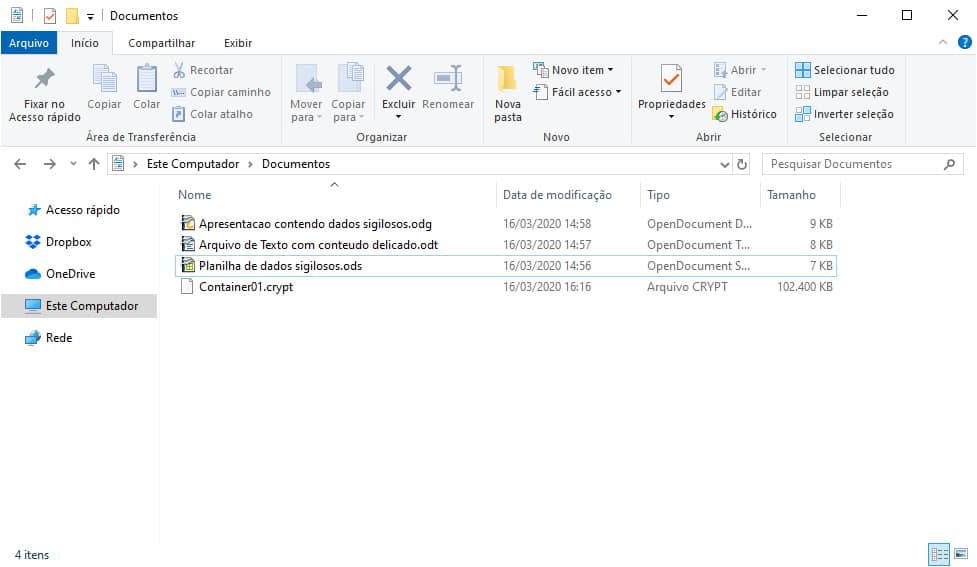Screen dimensions: 977x567
Task: Expand the address bar history dropdown
Action: tap(724, 164)
